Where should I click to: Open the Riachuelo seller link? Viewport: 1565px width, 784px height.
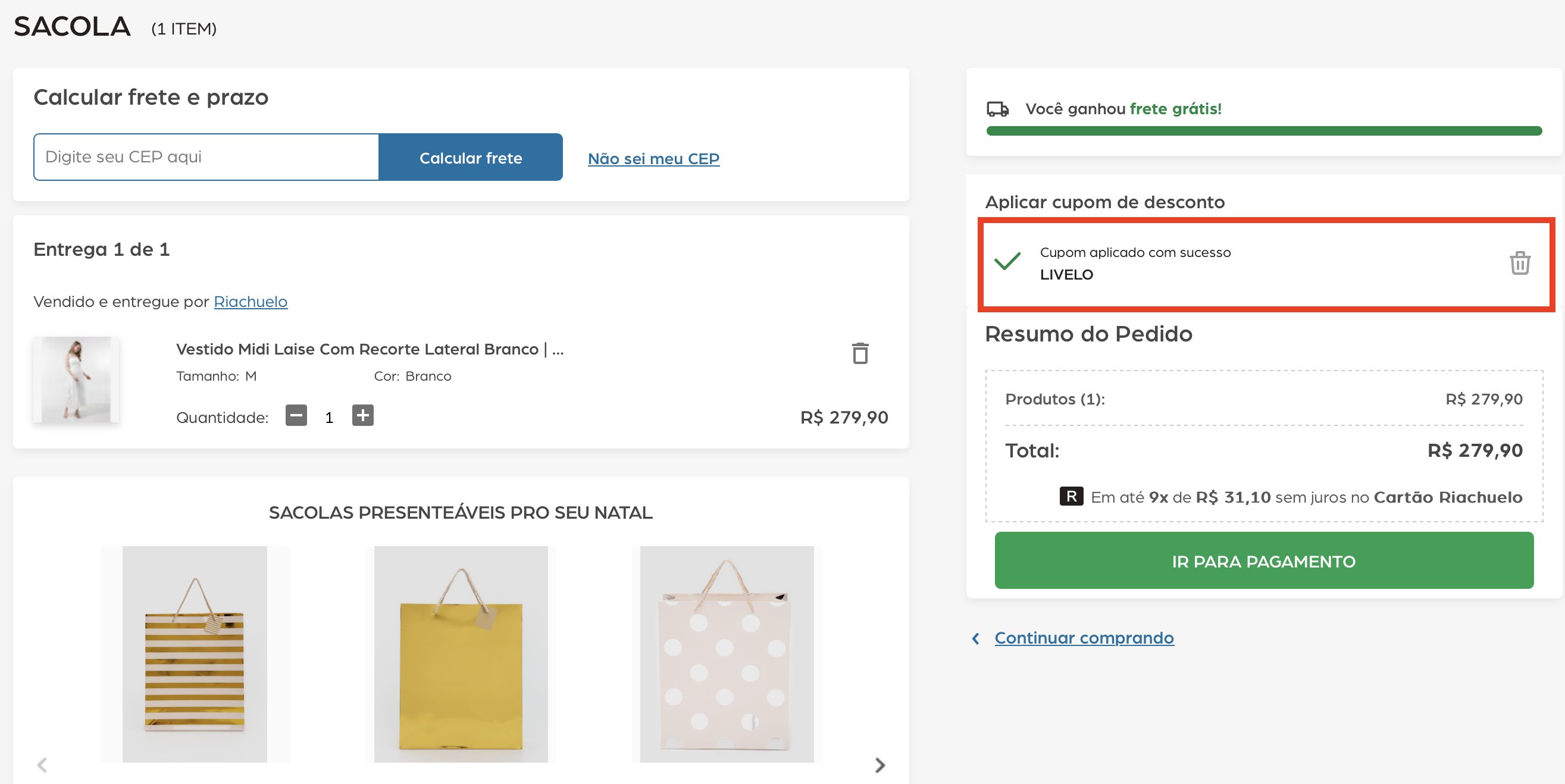[x=251, y=301]
